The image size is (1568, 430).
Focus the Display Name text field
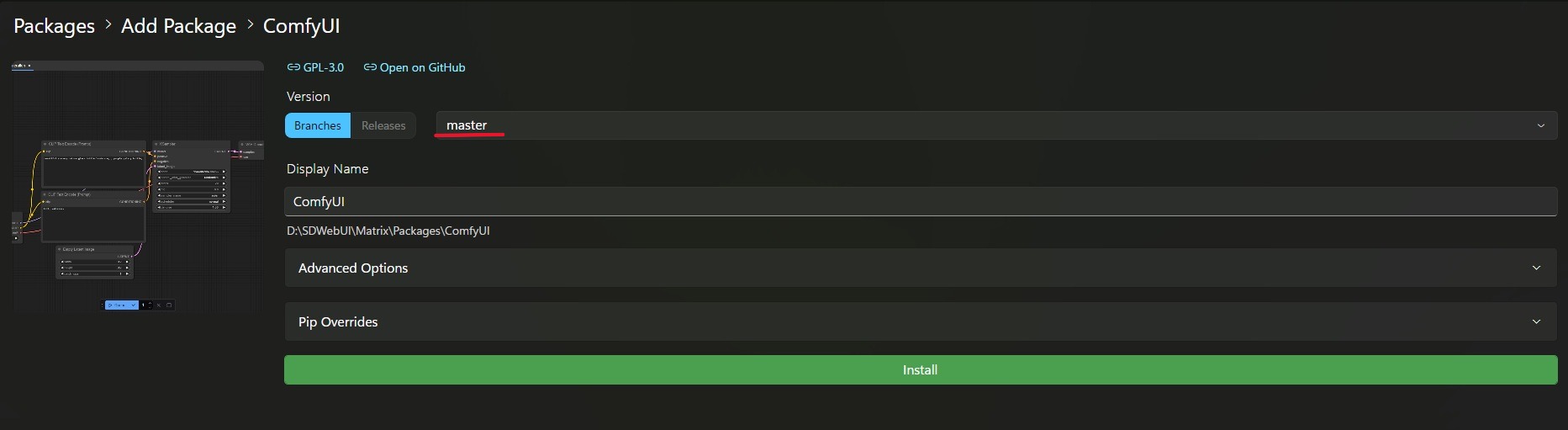coord(921,201)
